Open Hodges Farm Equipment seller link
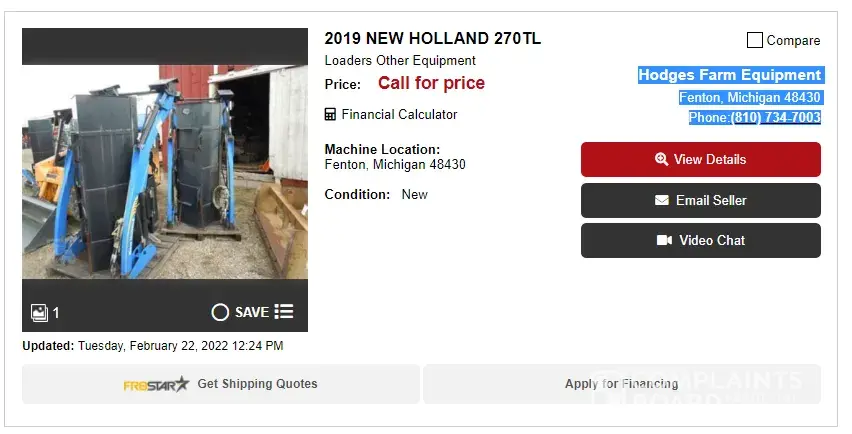This screenshot has height=434, width=852. (729, 75)
